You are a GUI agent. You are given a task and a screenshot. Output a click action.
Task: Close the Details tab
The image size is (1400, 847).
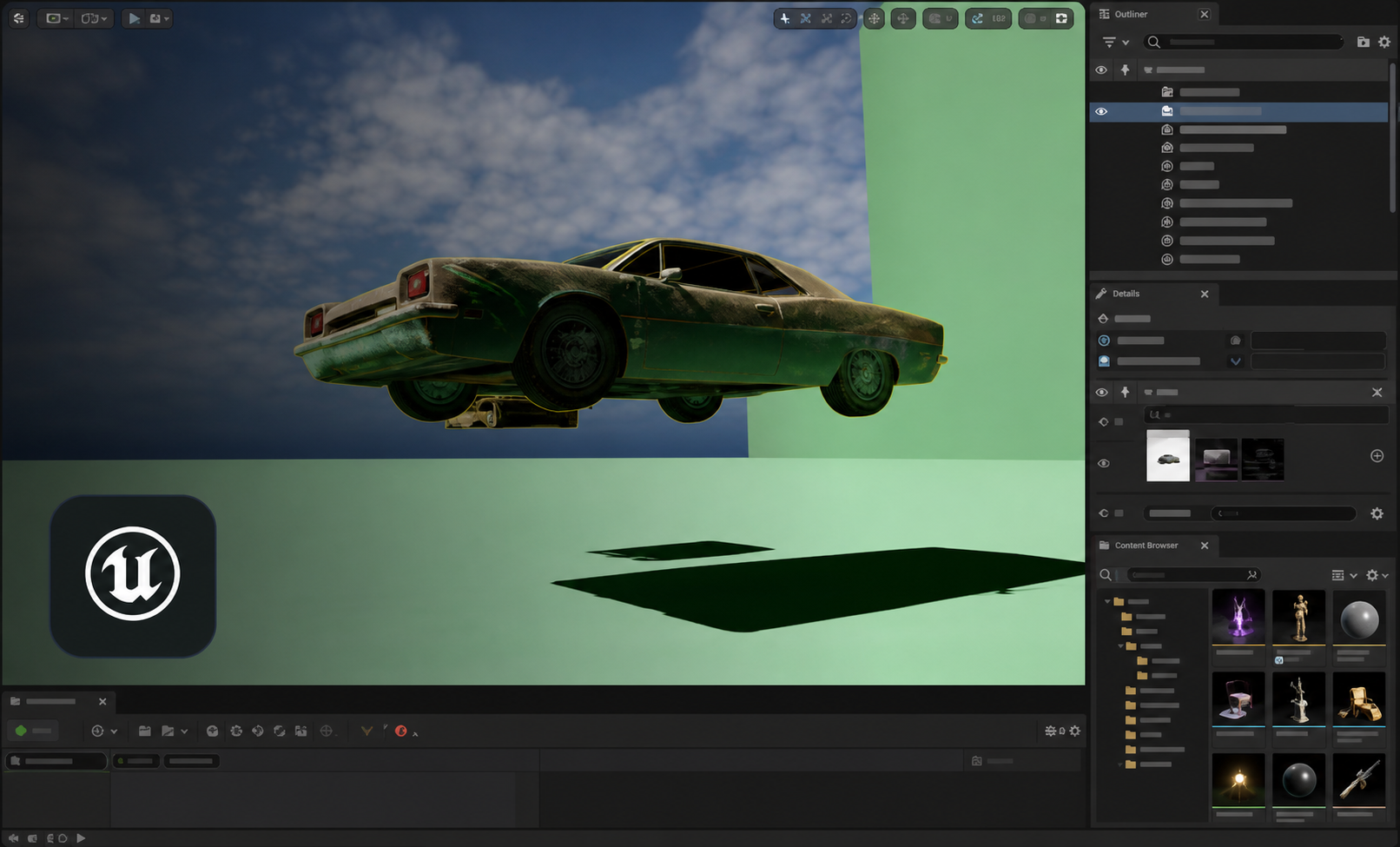[1205, 294]
